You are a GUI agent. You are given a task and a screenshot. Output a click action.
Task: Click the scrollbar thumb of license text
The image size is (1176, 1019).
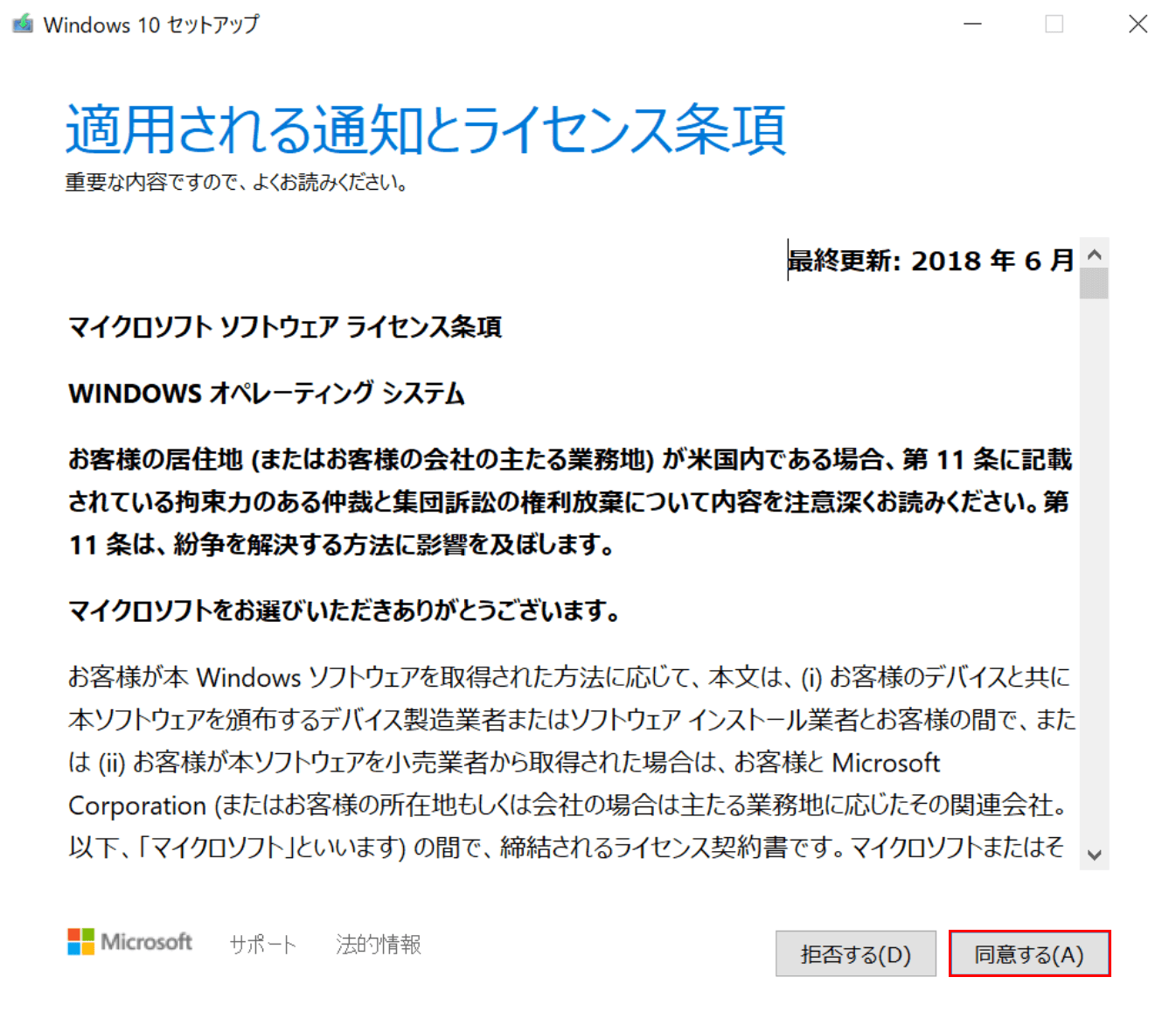pos(1094,284)
